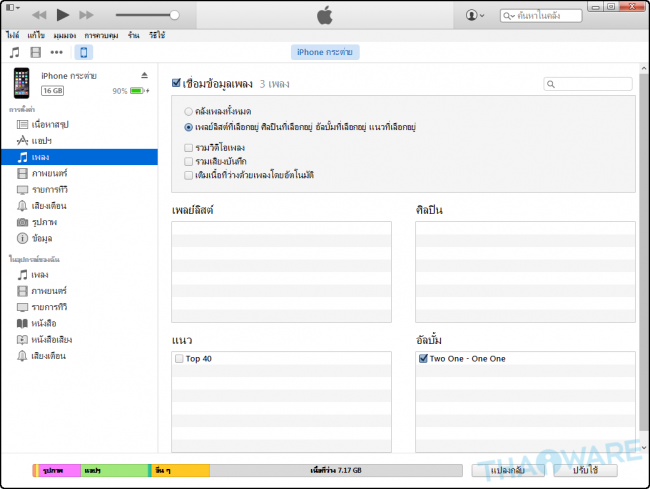Click ปรับใช้ apply button
650x489 pixels.
(585, 470)
